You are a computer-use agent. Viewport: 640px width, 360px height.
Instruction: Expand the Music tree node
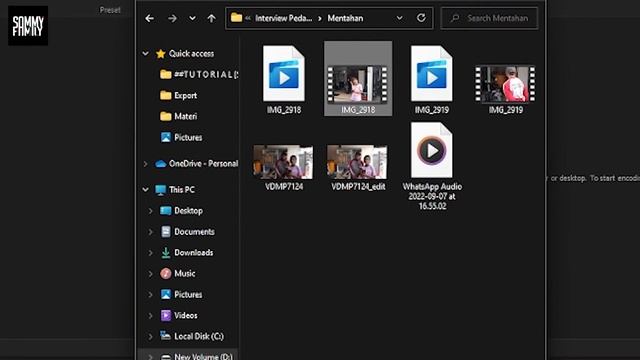(x=151, y=273)
